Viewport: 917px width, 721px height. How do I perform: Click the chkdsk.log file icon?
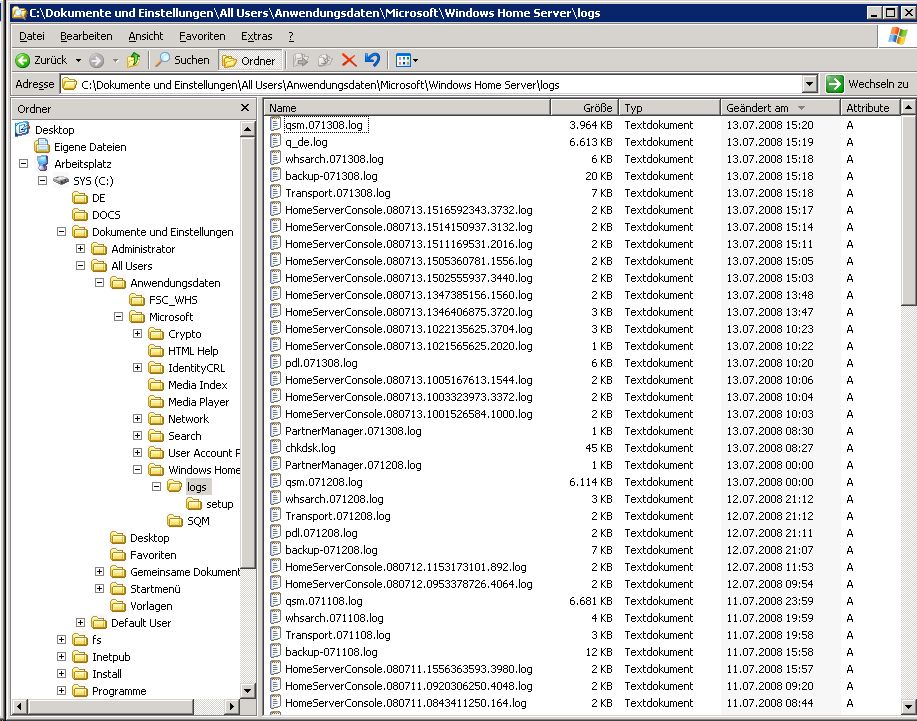(x=275, y=448)
